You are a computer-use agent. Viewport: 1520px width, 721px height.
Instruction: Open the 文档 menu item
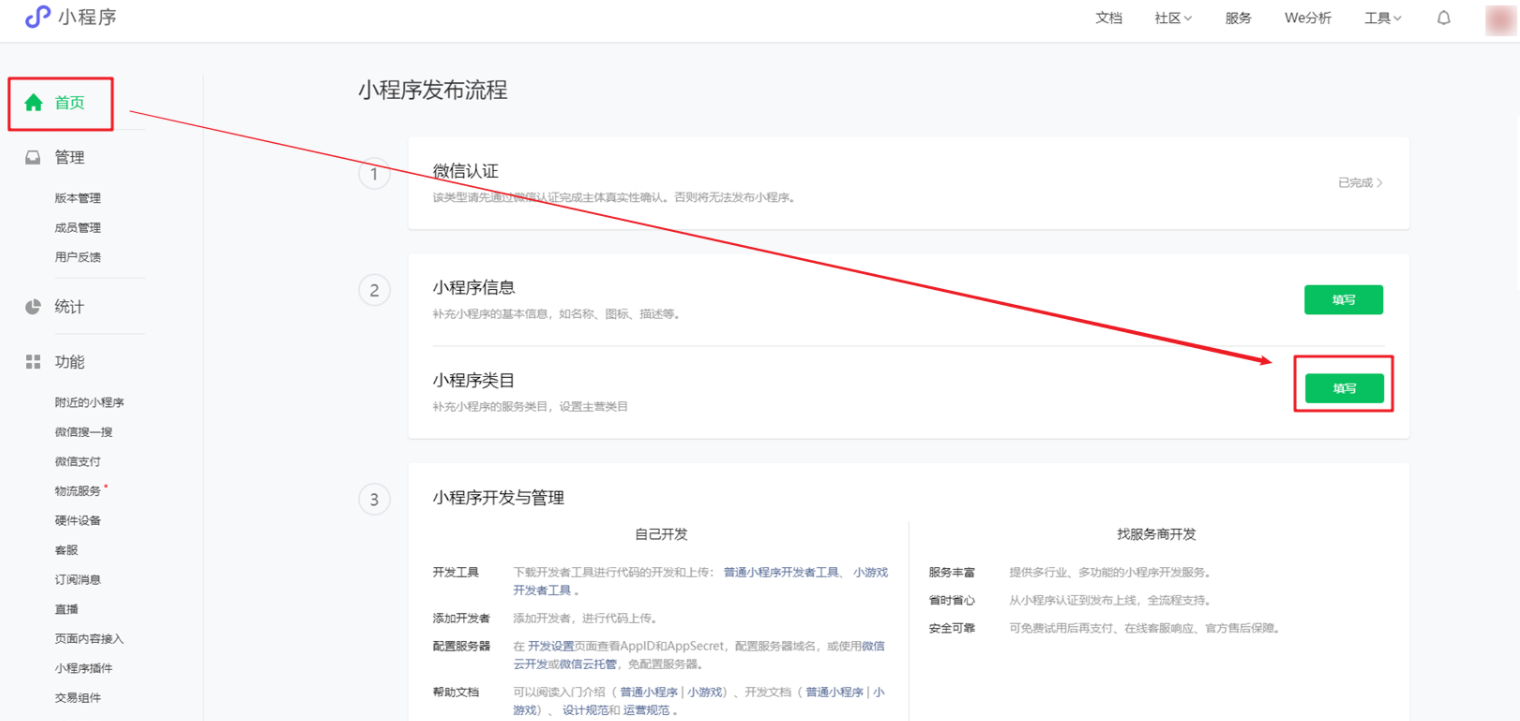[x=1109, y=18]
